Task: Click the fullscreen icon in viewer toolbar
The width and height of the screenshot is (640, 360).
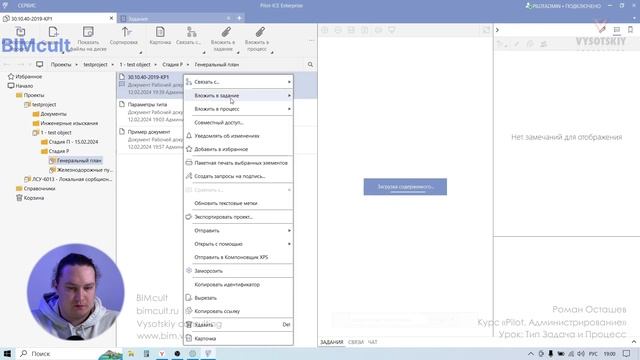Action: tap(486, 30)
